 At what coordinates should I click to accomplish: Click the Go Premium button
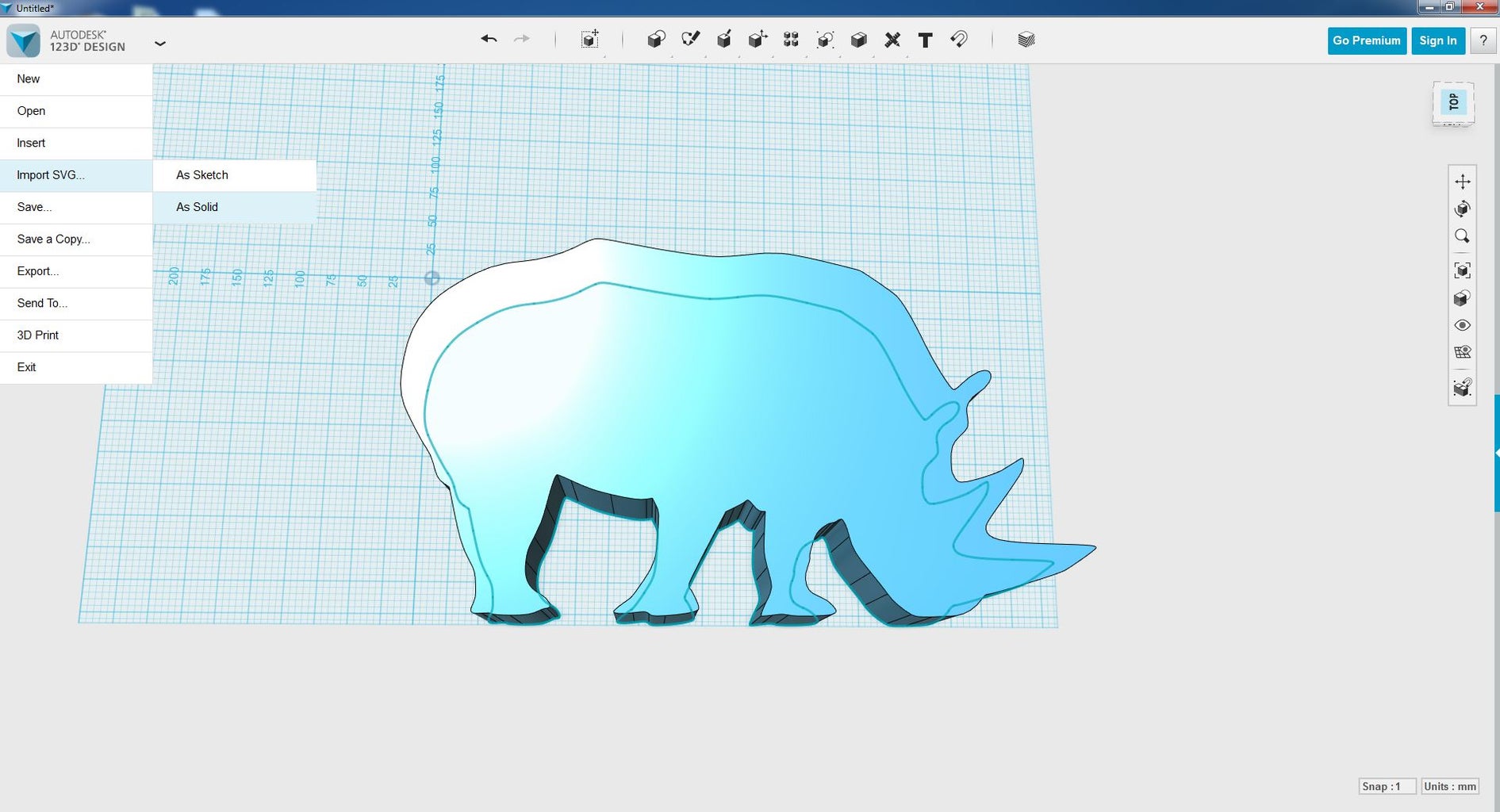pyautogui.click(x=1366, y=40)
